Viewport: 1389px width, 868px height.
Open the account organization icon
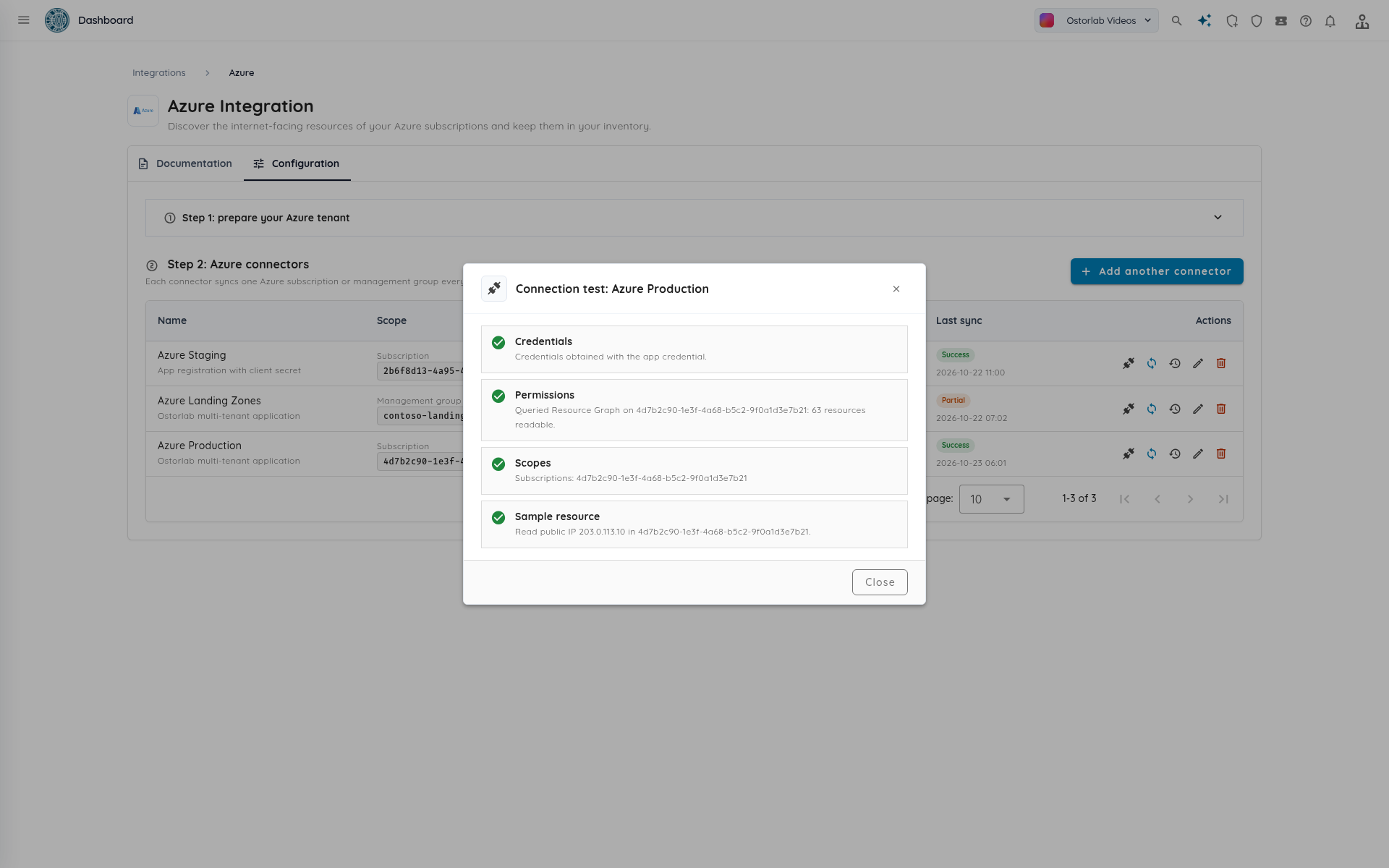pyautogui.click(x=1362, y=21)
